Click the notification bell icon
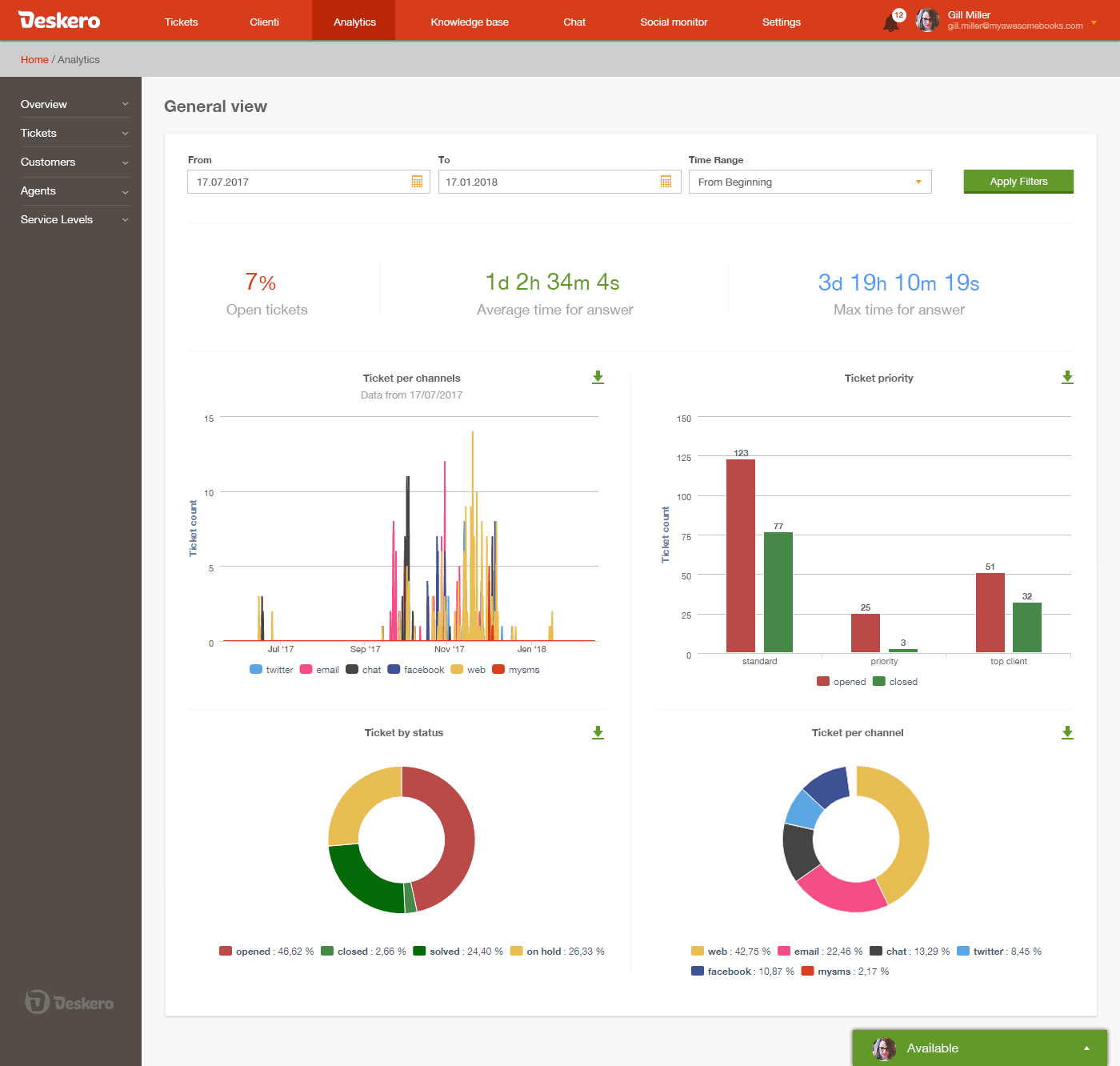The height and width of the screenshot is (1066, 1120). coord(891,22)
